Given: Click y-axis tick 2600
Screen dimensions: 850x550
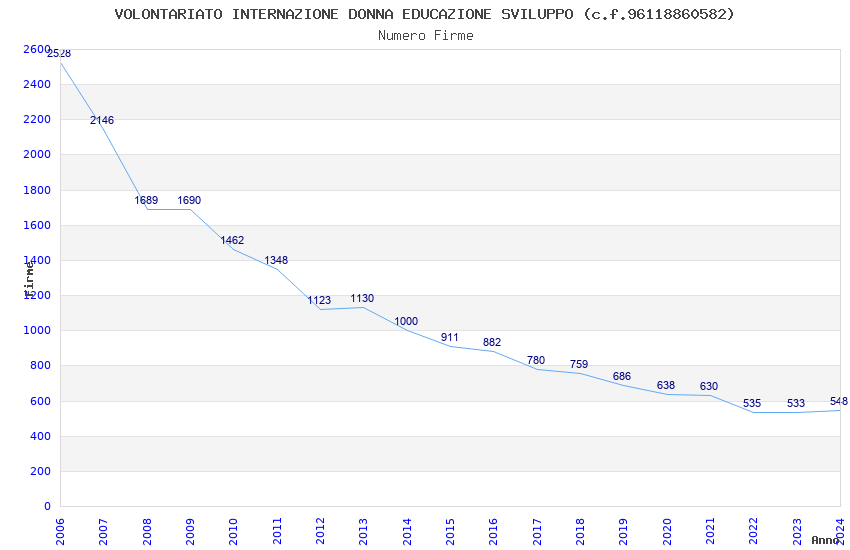Looking at the screenshot, I should 37,49.
